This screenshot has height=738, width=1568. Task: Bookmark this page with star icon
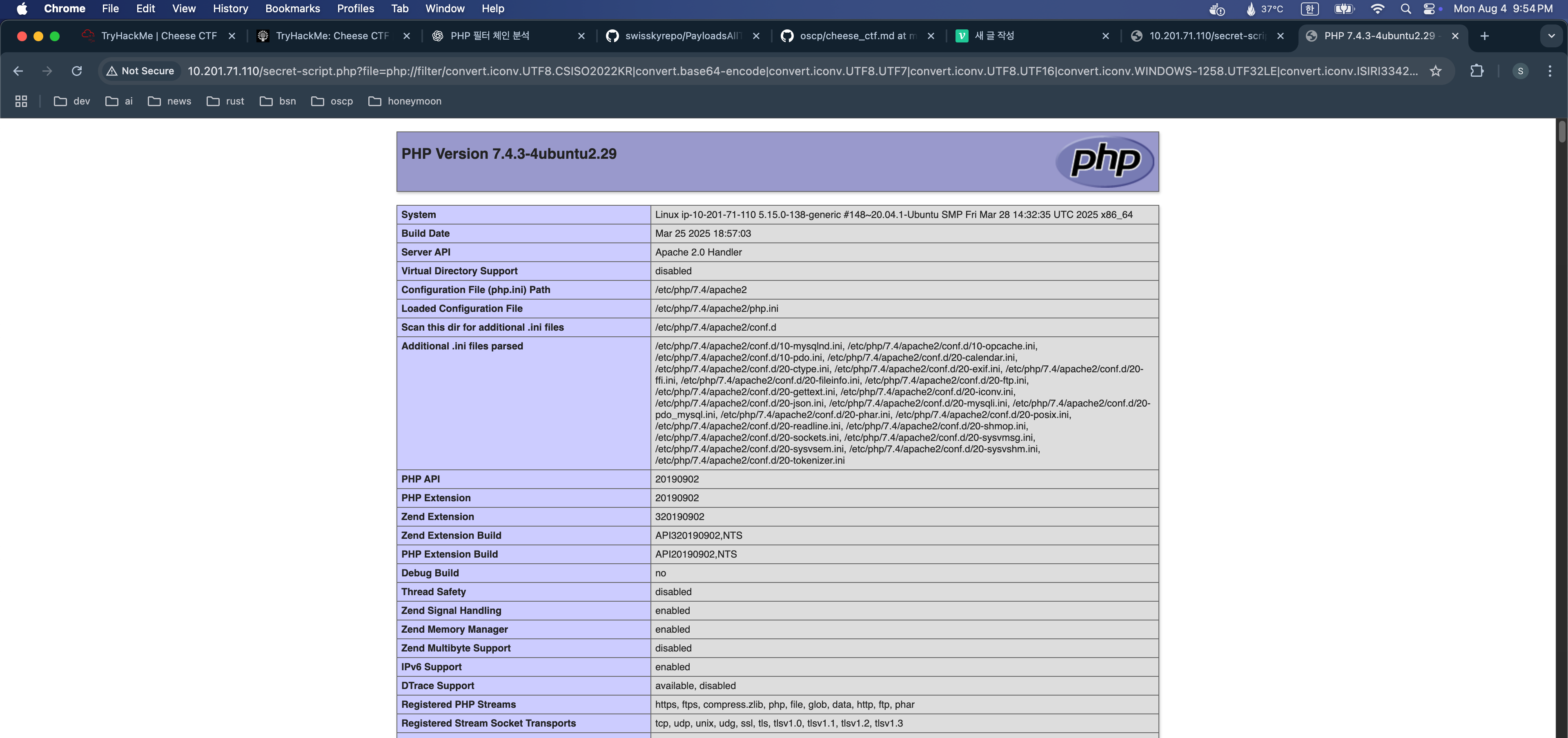[1435, 71]
